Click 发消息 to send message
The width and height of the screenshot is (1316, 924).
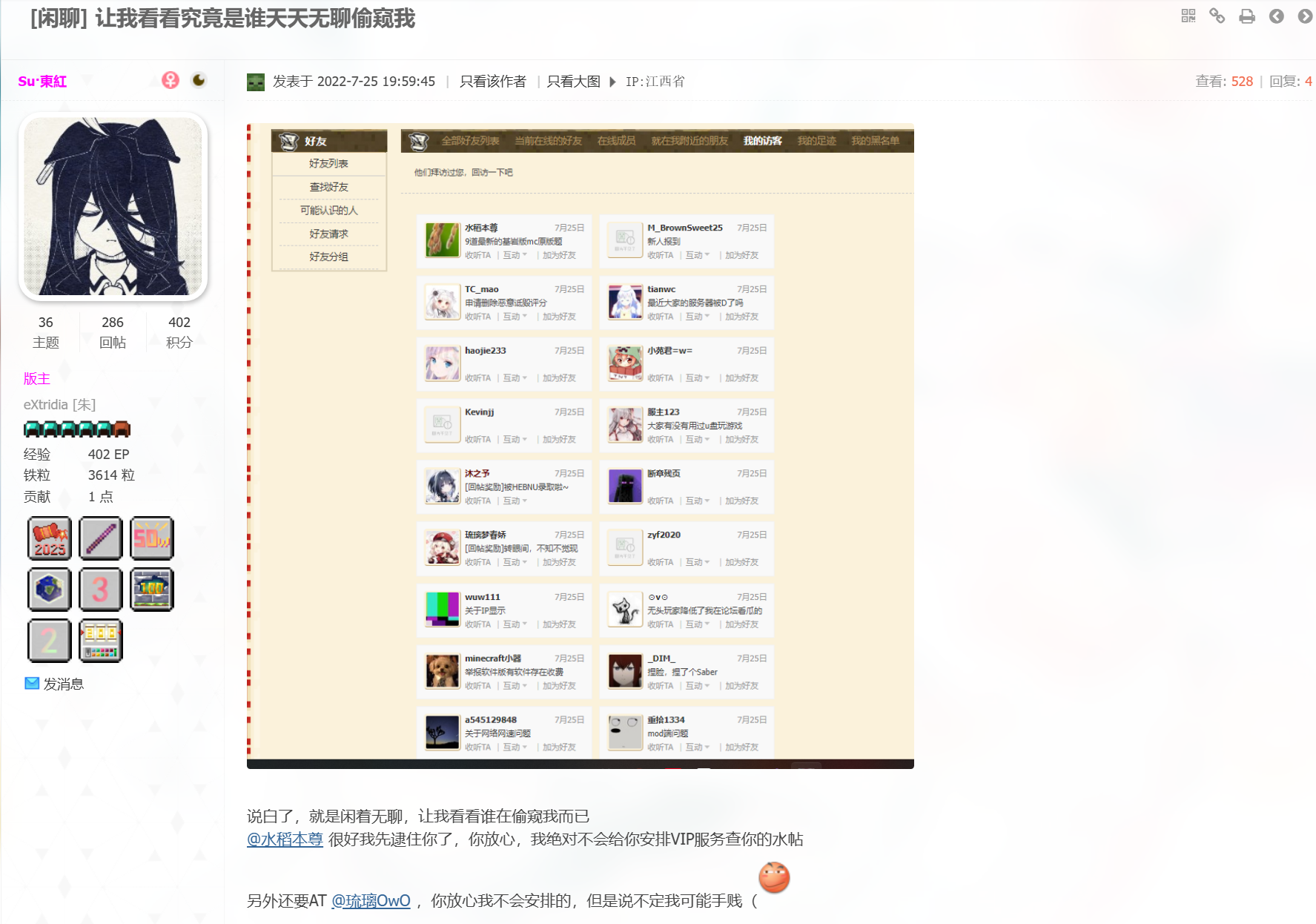(63, 684)
